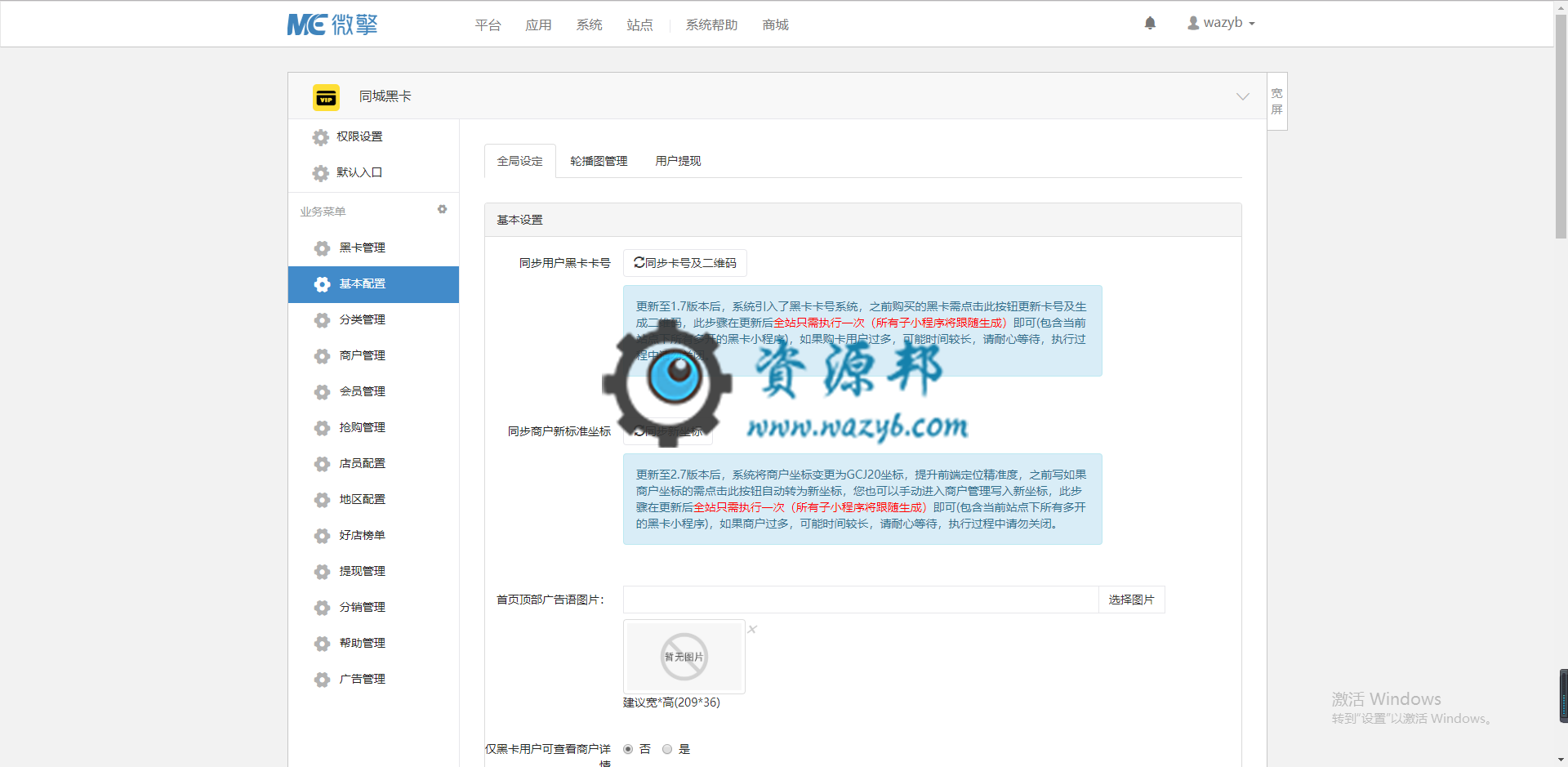The height and width of the screenshot is (767, 1568).
Task: Click gear icon beside 黑卡管理
Action: click(x=323, y=248)
